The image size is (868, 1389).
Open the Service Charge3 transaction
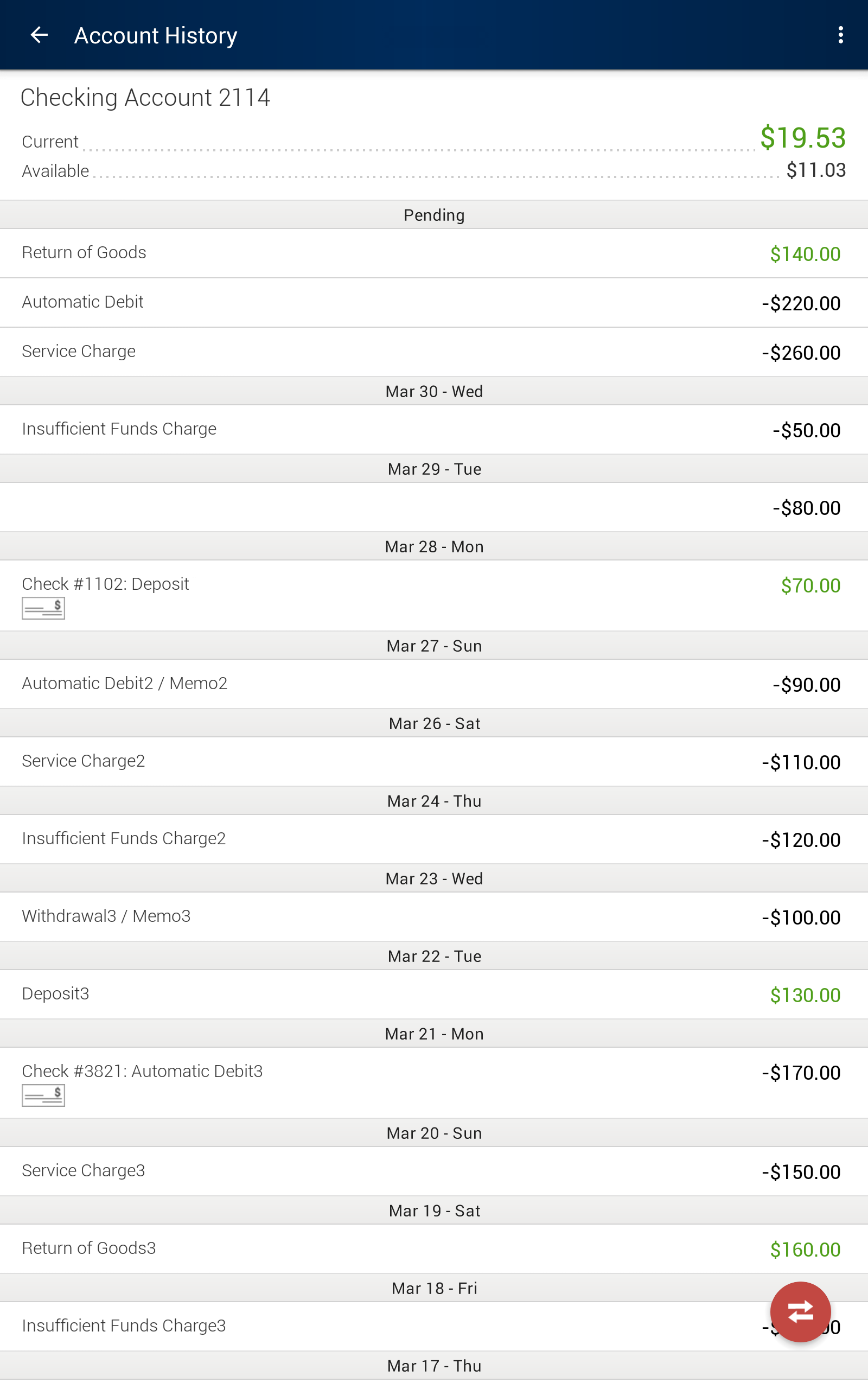(x=434, y=1171)
